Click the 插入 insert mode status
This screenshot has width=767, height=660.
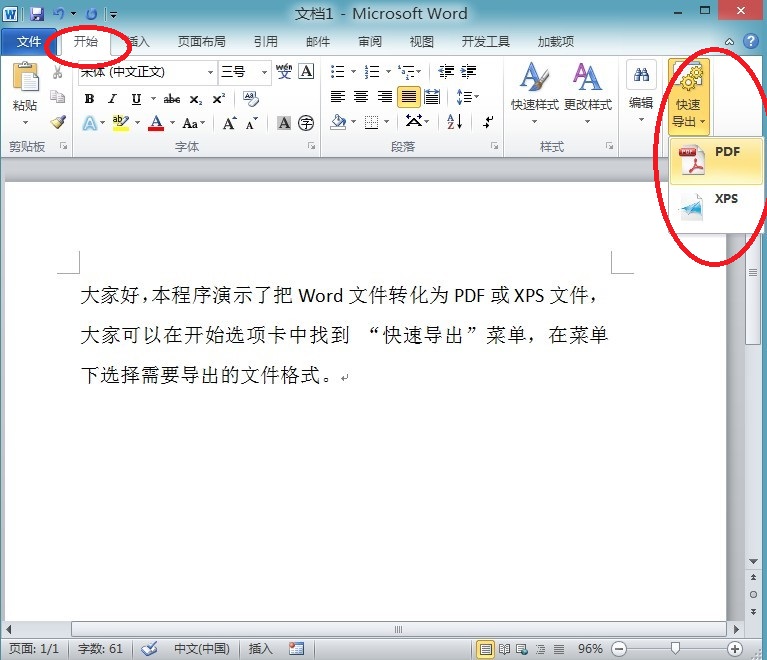click(260, 649)
